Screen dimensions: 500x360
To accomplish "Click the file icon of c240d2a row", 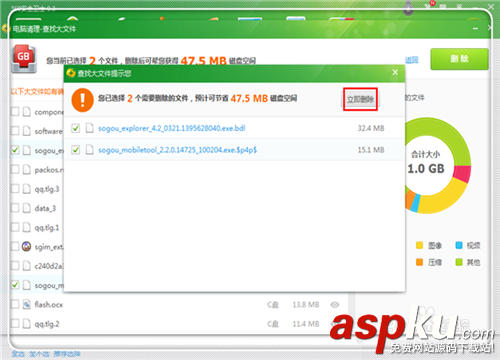I will pyautogui.click(x=27, y=266).
